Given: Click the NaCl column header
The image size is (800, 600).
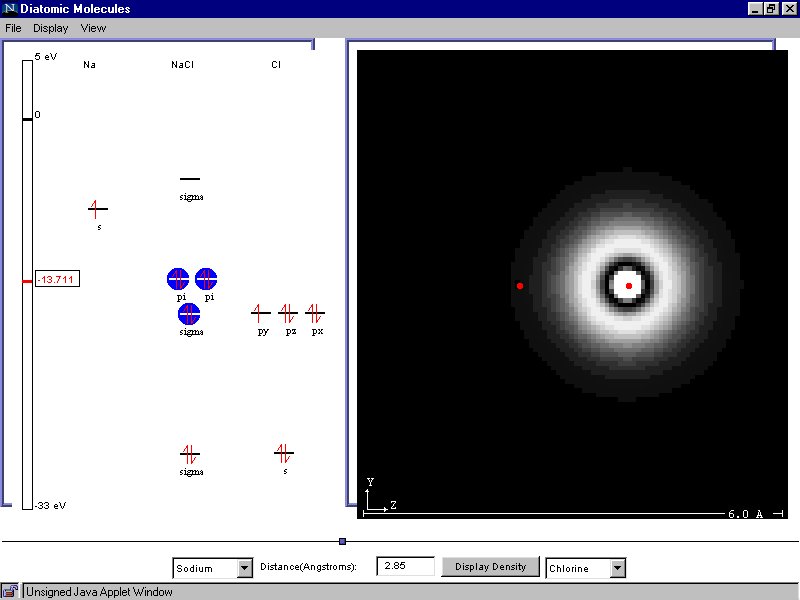Looking at the screenshot, I should pos(182,65).
